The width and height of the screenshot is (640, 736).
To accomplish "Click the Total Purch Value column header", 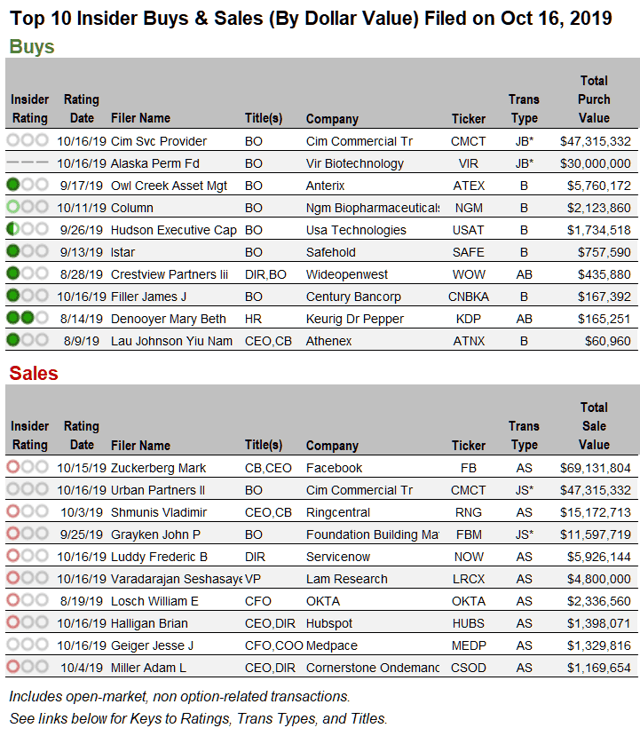I will (593, 99).
